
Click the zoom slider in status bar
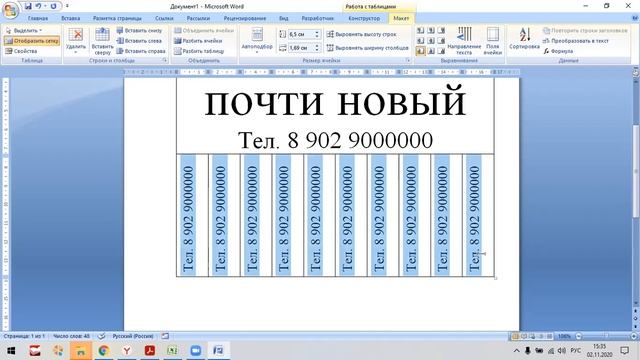[x=606, y=336]
